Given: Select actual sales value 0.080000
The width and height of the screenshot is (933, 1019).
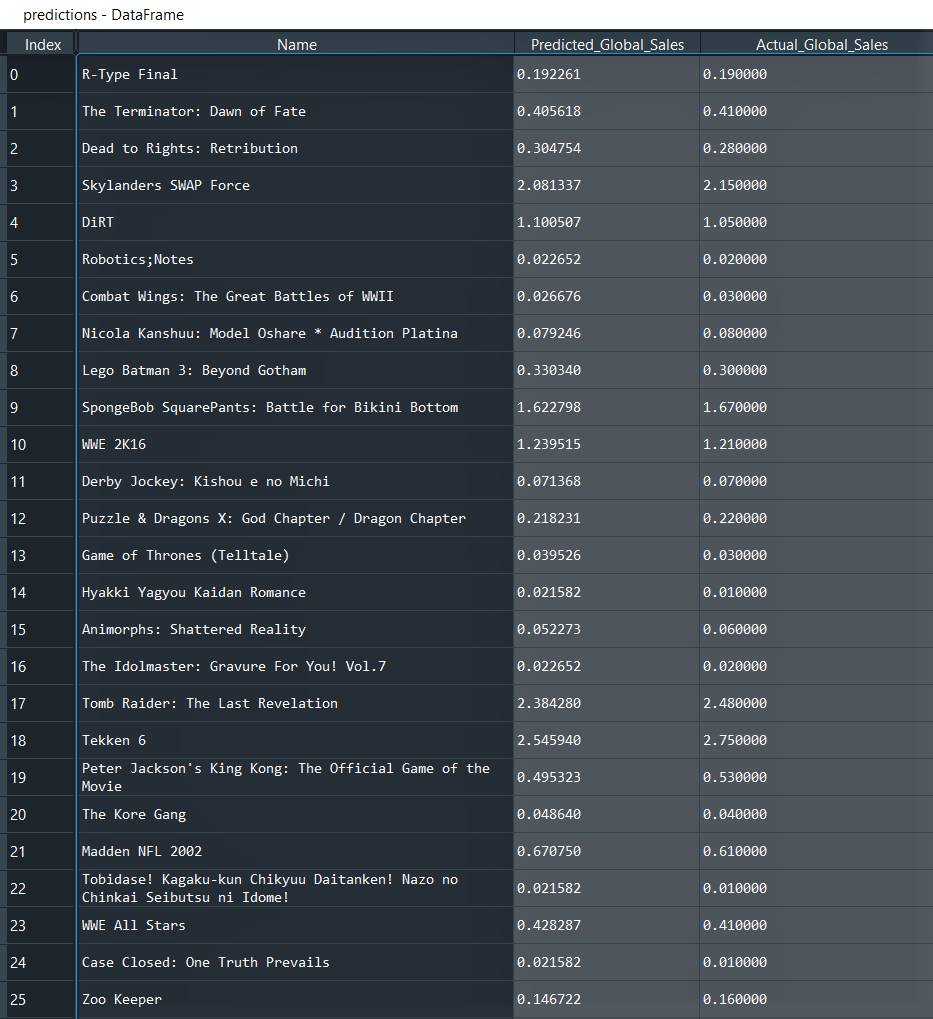Looking at the screenshot, I should [x=817, y=333].
